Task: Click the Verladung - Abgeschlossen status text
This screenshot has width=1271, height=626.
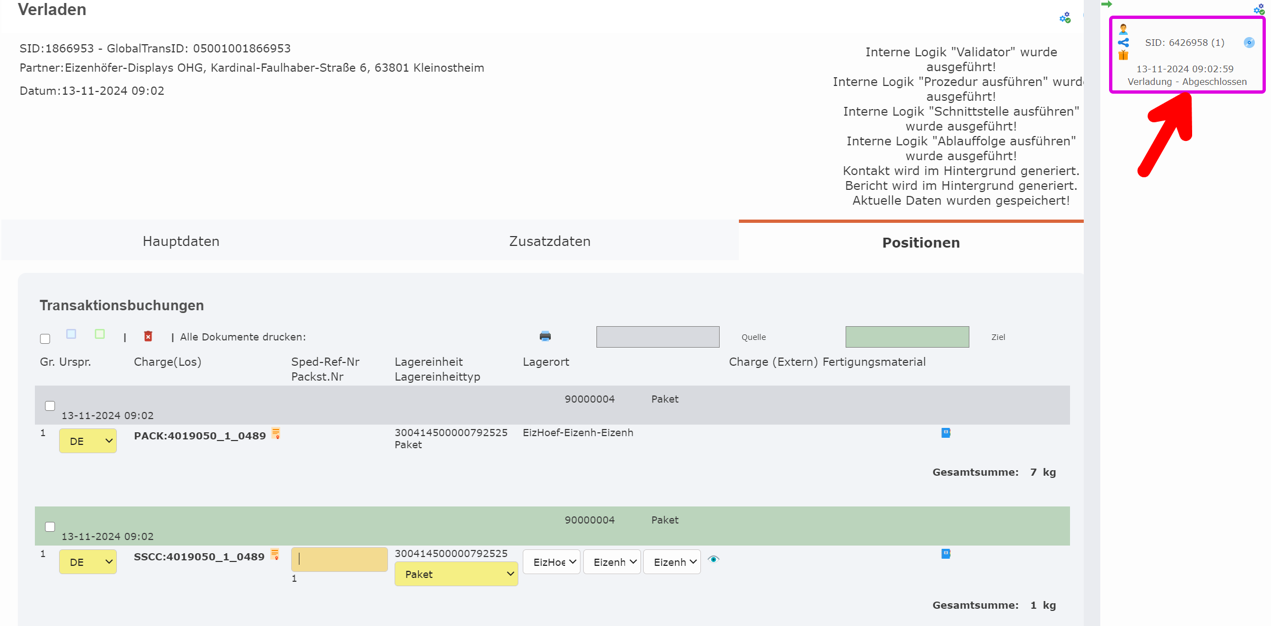Action: click(1187, 80)
